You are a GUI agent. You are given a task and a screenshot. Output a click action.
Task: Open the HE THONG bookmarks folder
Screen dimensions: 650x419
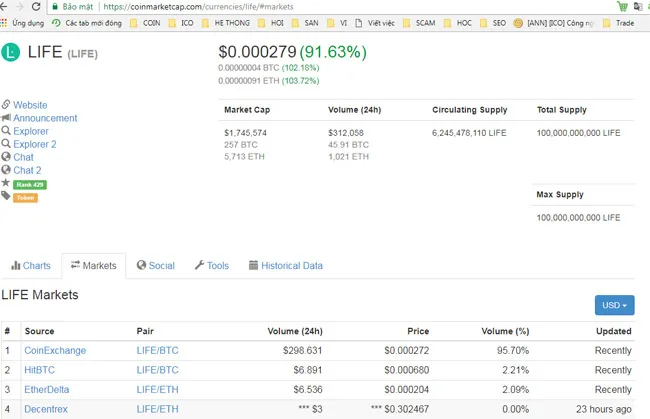[226, 23]
